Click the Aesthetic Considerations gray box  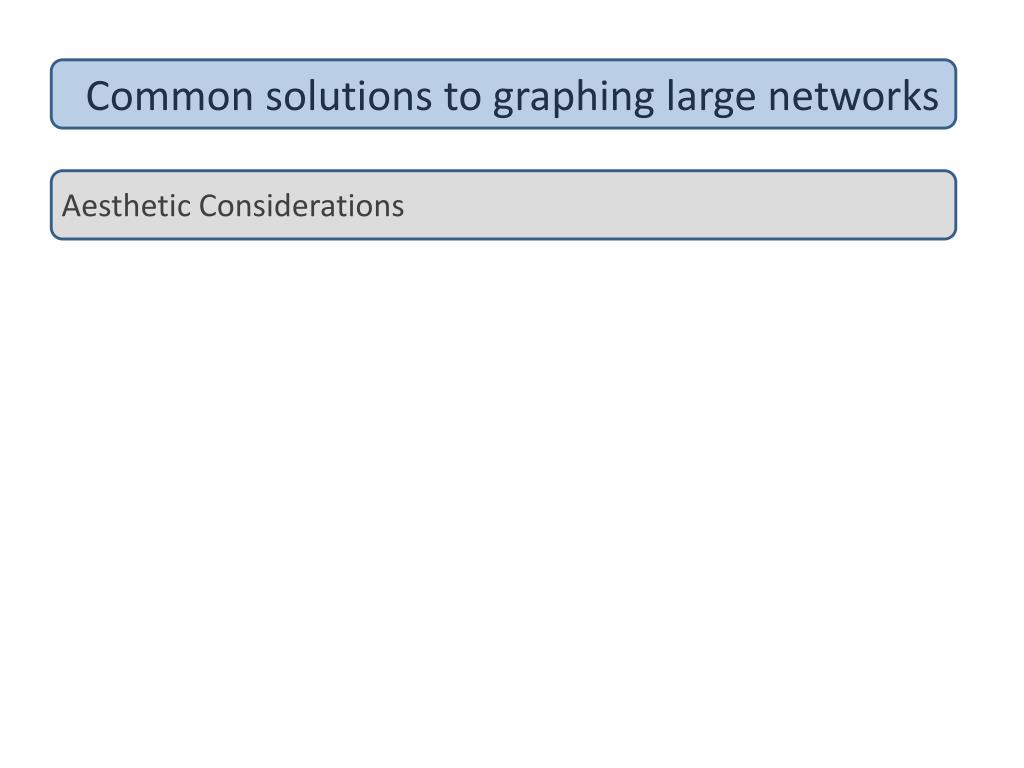click(x=504, y=205)
